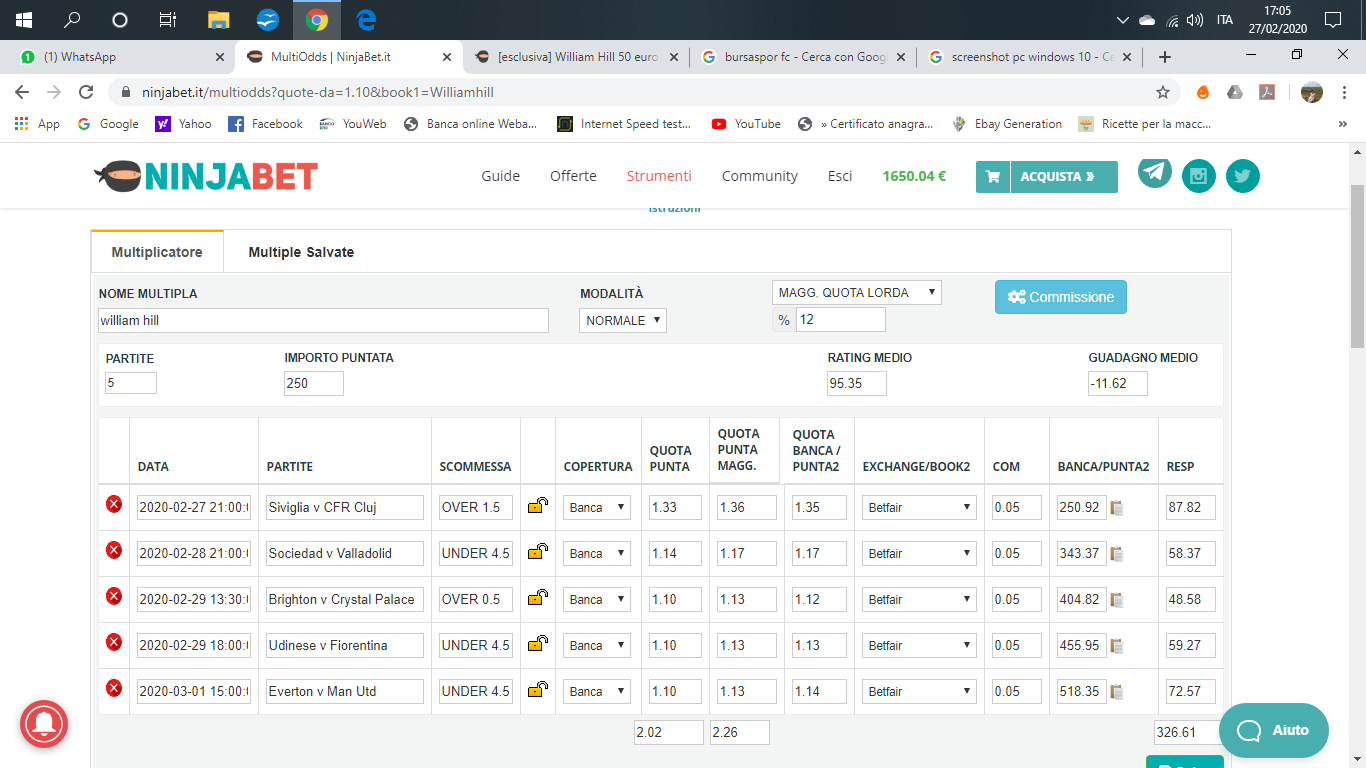Image resolution: width=1366 pixels, height=768 pixels.
Task: Open Windows File Explorer from taskbar
Action: click(x=219, y=19)
